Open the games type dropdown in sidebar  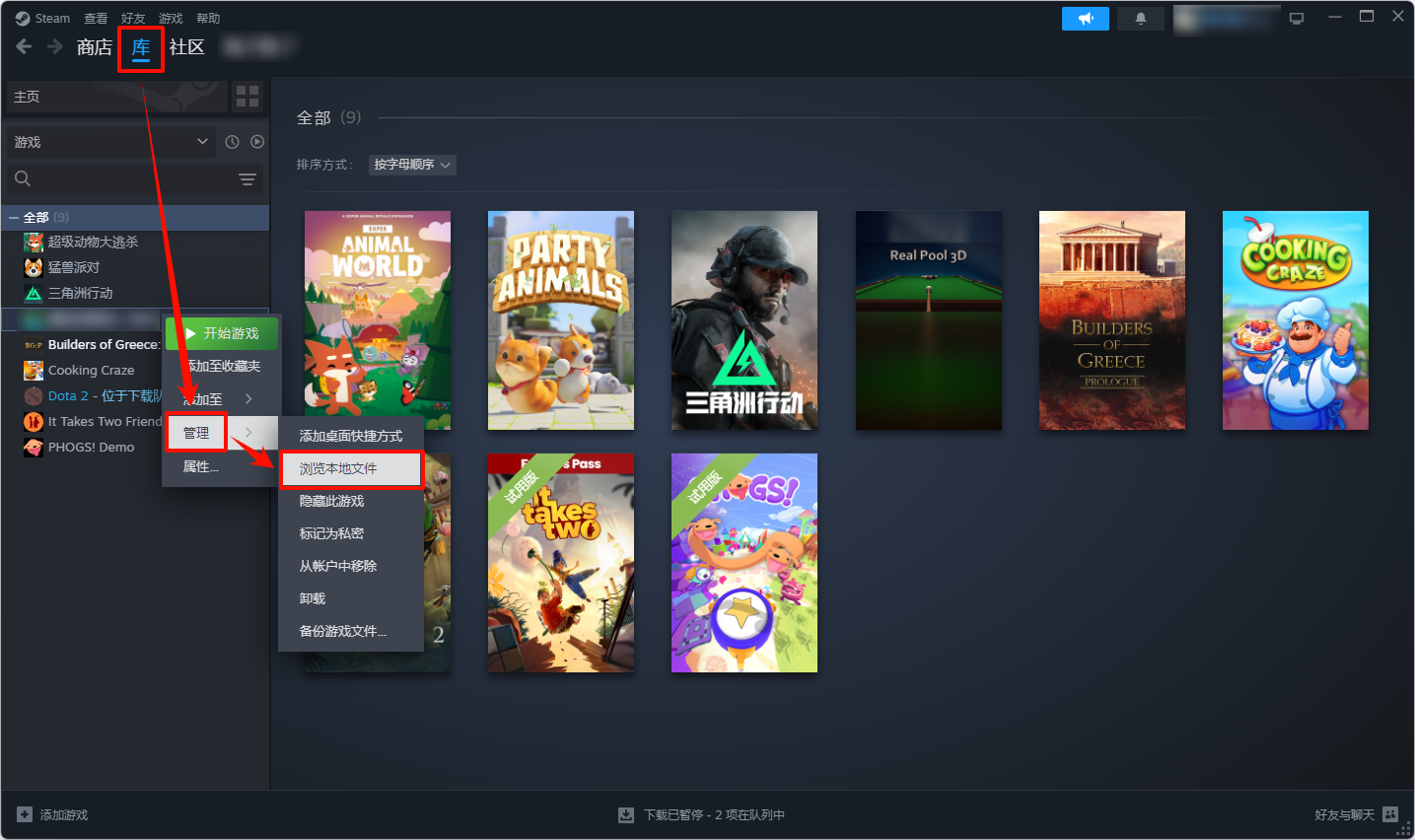pos(108,141)
